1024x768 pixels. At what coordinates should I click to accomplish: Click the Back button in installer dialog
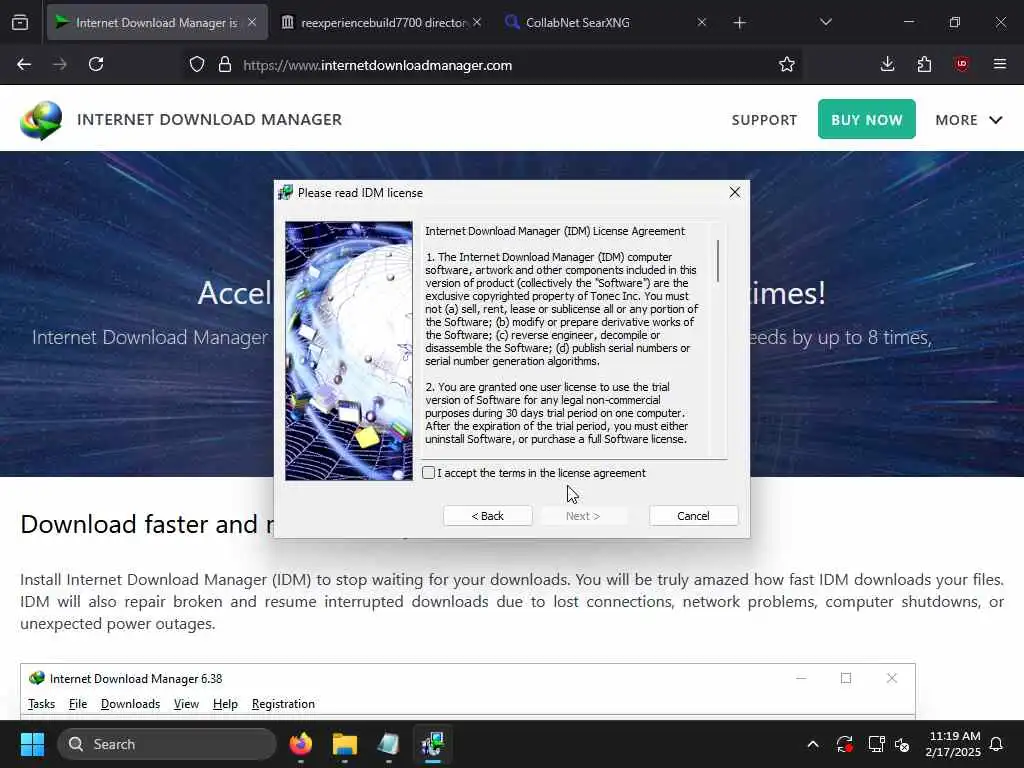point(488,516)
